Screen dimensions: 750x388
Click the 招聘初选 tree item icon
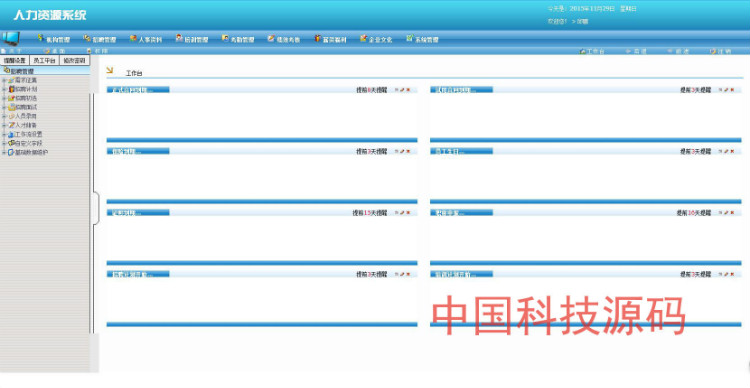pyautogui.click(x=11, y=98)
